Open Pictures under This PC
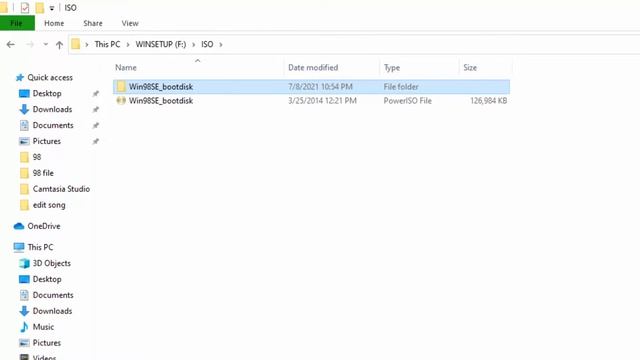 tap(47, 343)
